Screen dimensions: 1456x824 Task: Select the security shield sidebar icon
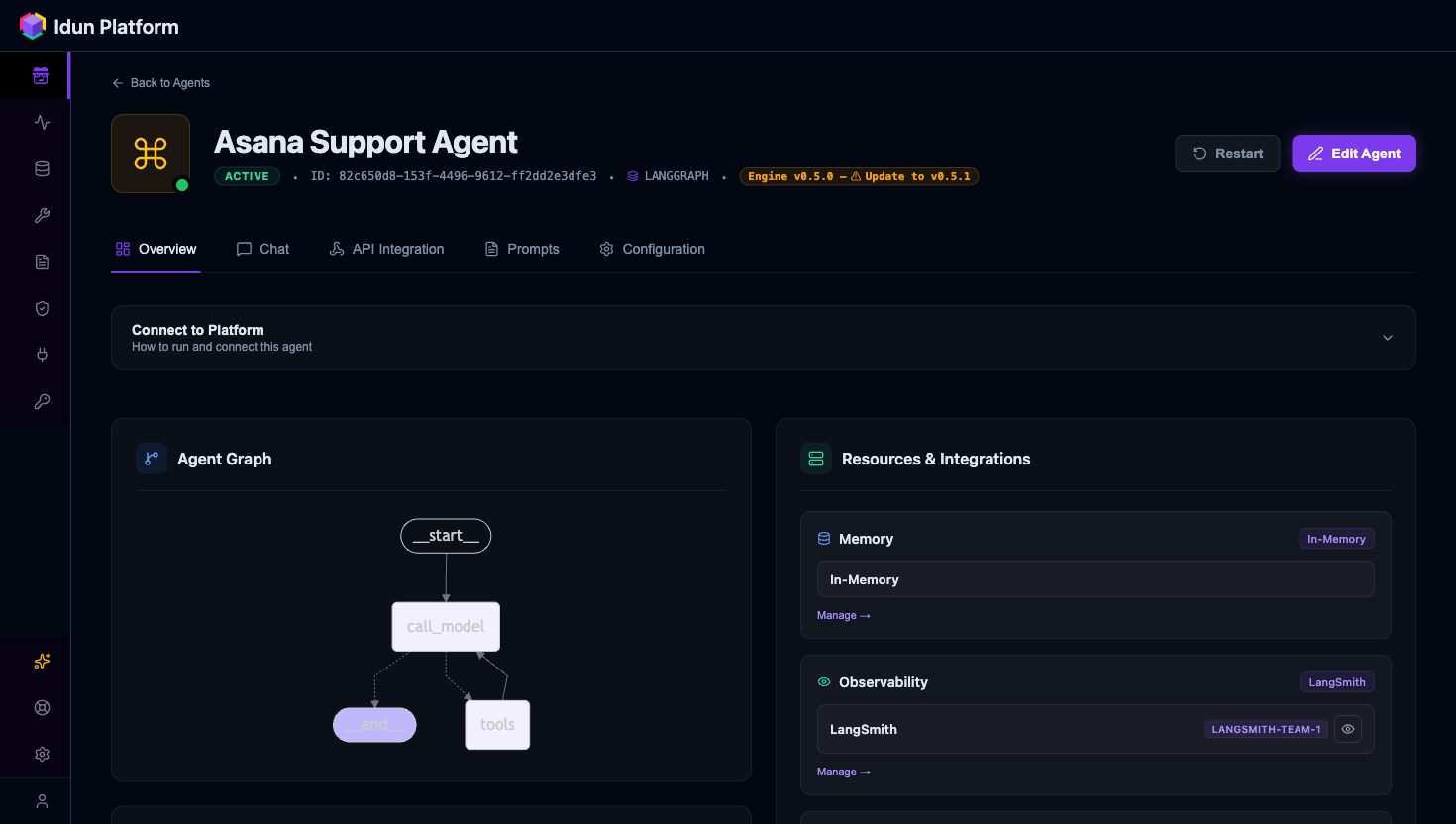point(41,308)
